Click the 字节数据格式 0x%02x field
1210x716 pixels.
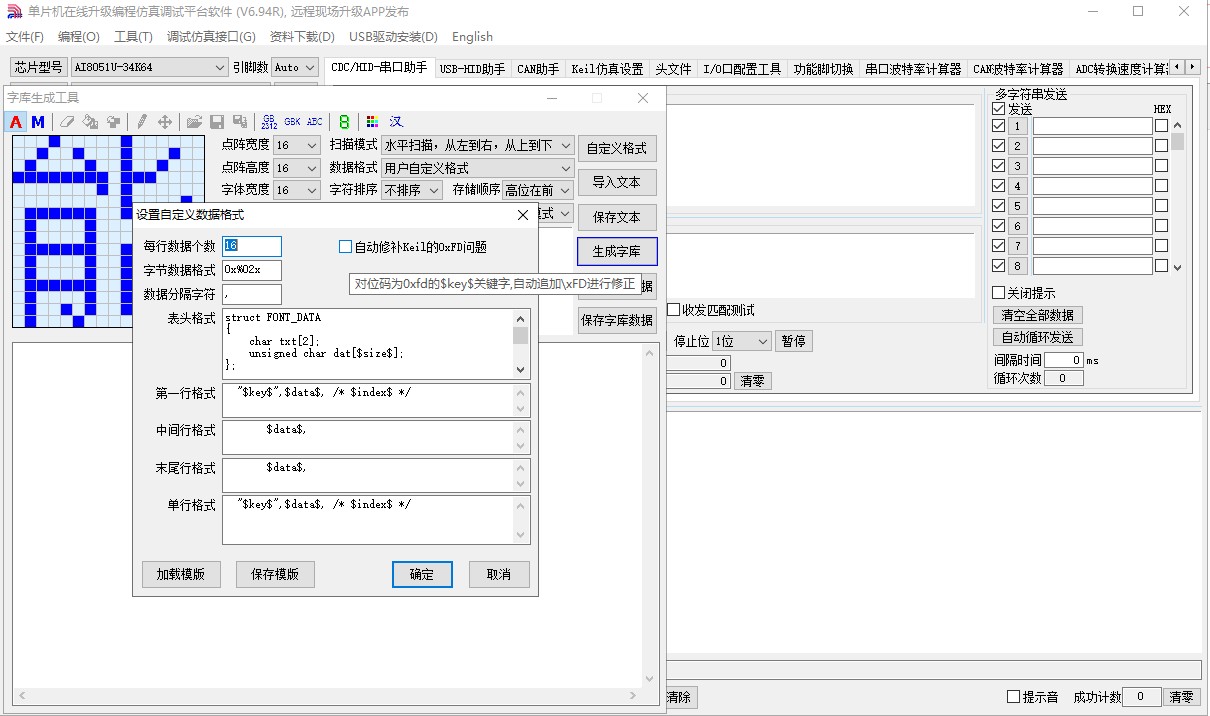252,270
